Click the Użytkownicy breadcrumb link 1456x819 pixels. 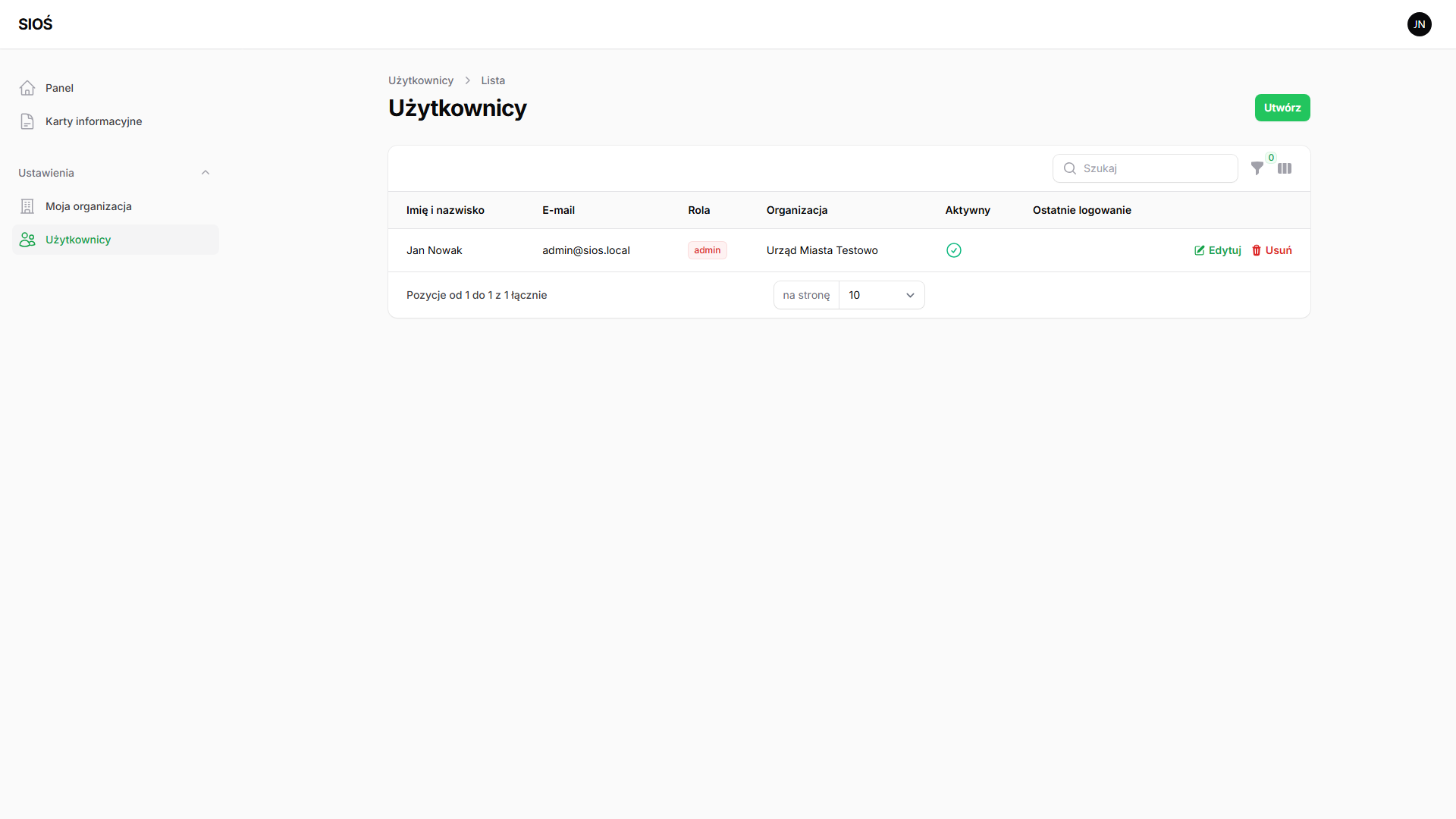(421, 80)
